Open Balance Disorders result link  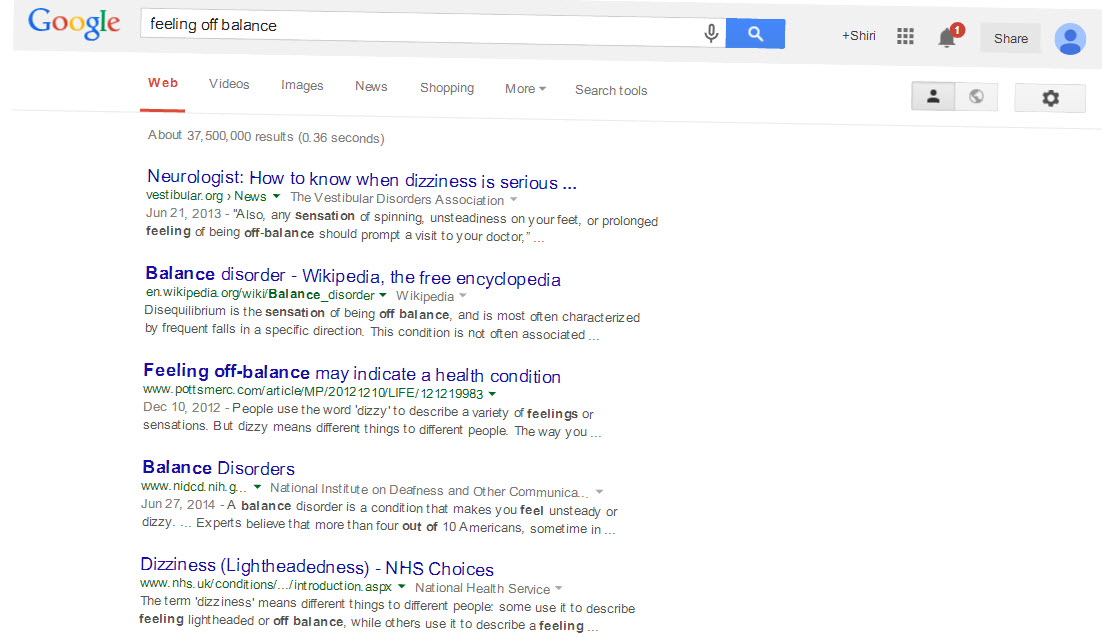pos(219,468)
